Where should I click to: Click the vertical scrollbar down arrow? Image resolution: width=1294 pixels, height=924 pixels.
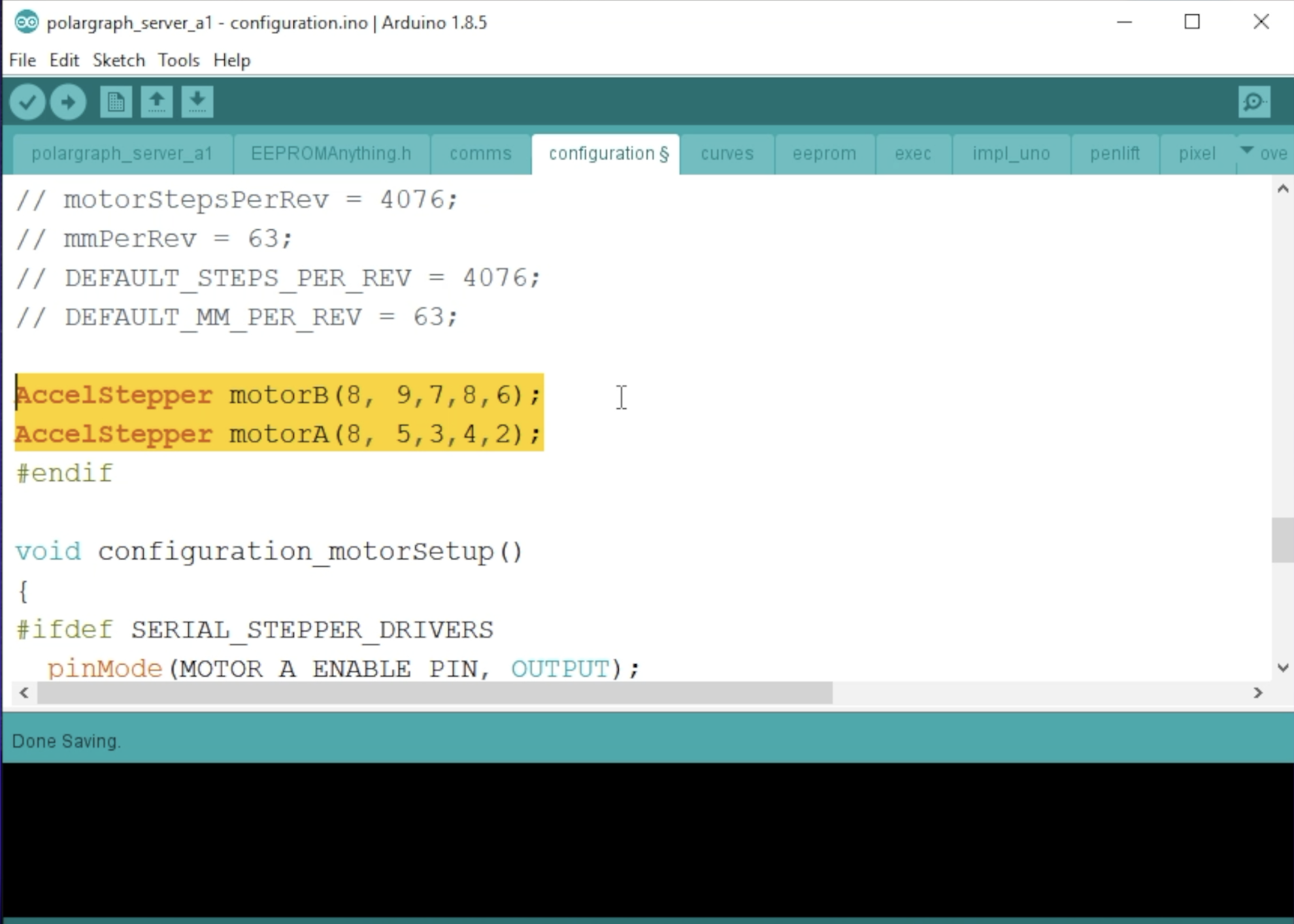pyautogui.click(x=1283, y=668)
